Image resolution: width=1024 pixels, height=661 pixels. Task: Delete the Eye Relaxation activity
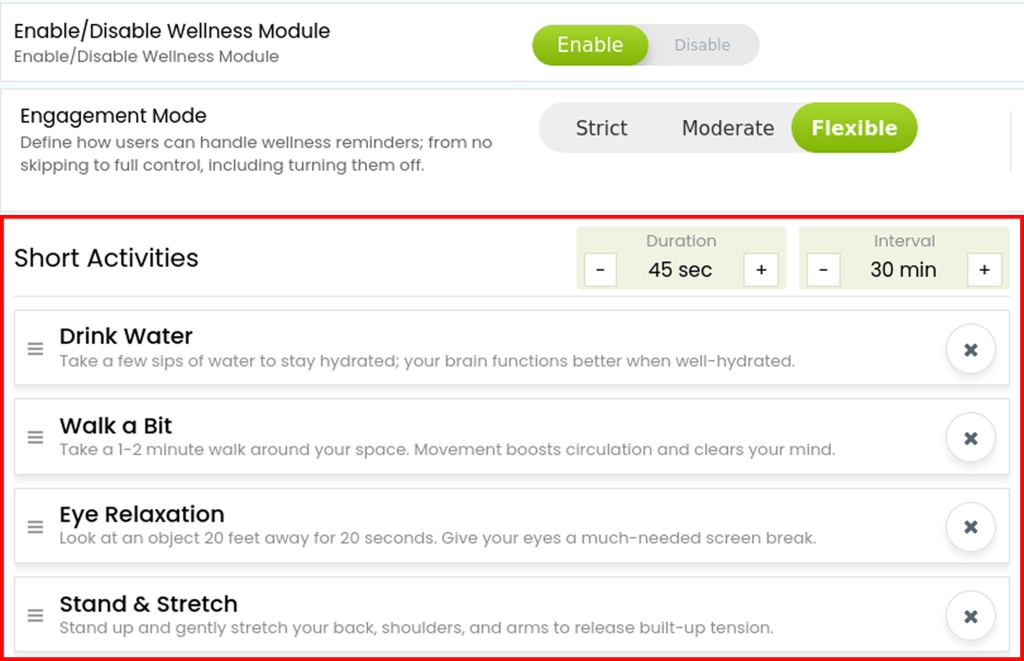click(970, 527)
